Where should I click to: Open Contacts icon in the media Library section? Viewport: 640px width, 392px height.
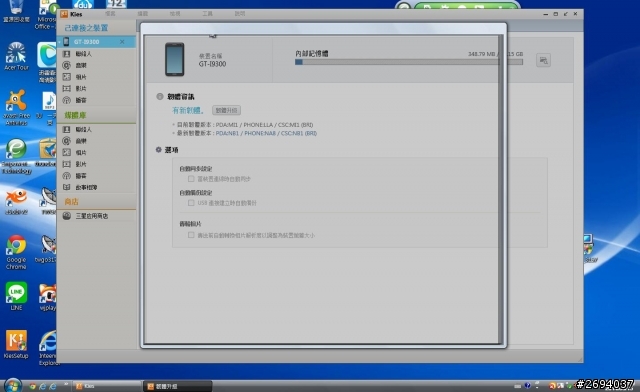[67, 129]
